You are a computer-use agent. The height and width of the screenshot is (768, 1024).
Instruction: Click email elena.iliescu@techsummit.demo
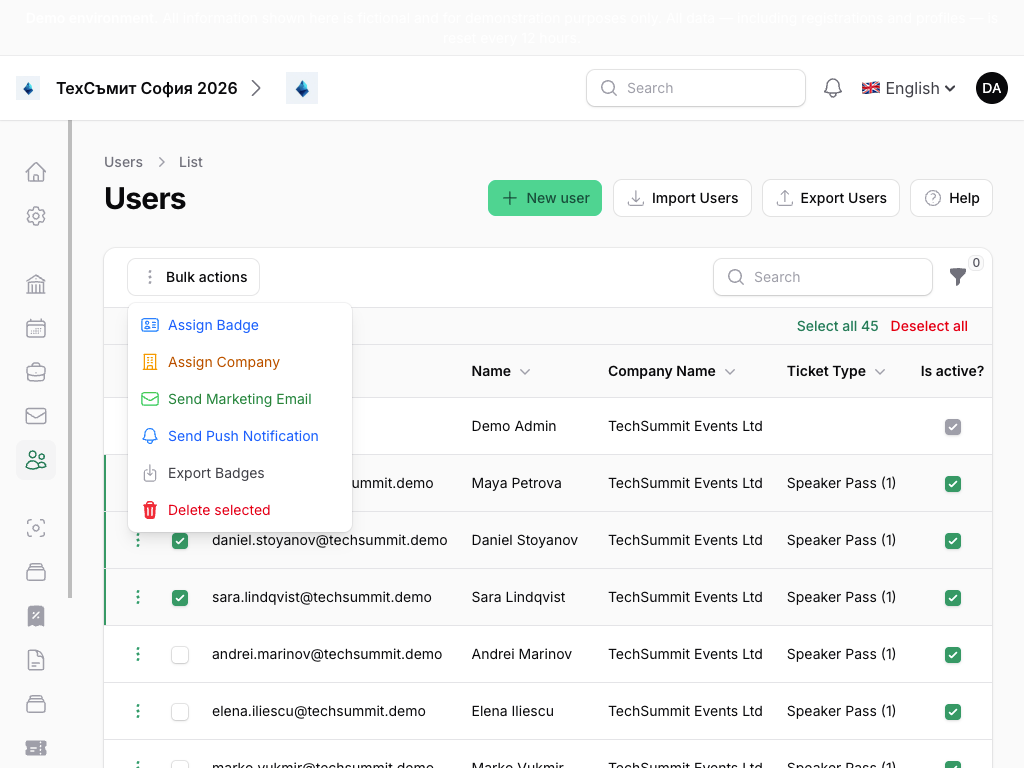tap(319, 711)
